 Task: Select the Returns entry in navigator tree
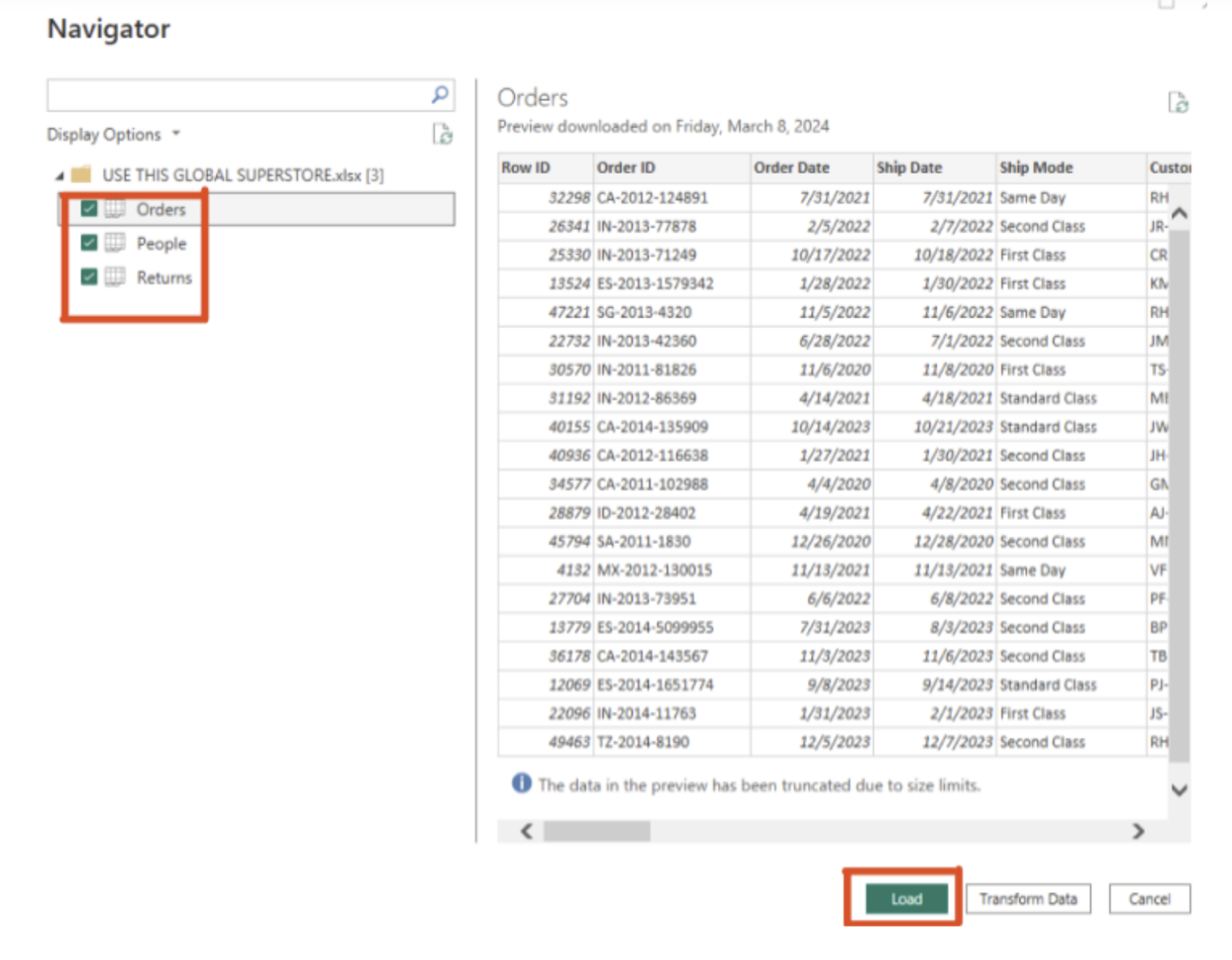tap(166, 277)
